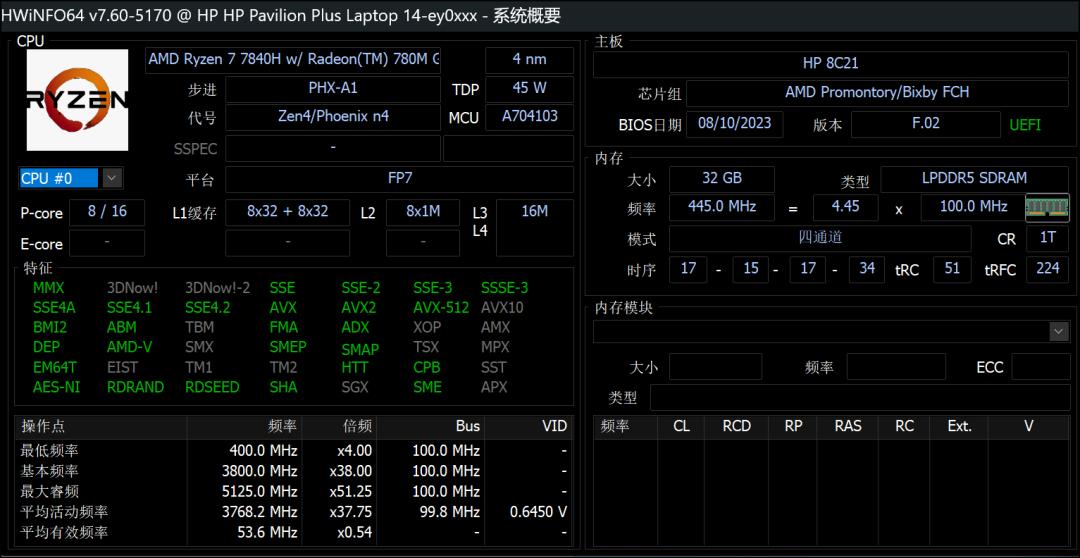Click the PHX-A1 stepping value

pyautogui.click(x=333, y=89)
